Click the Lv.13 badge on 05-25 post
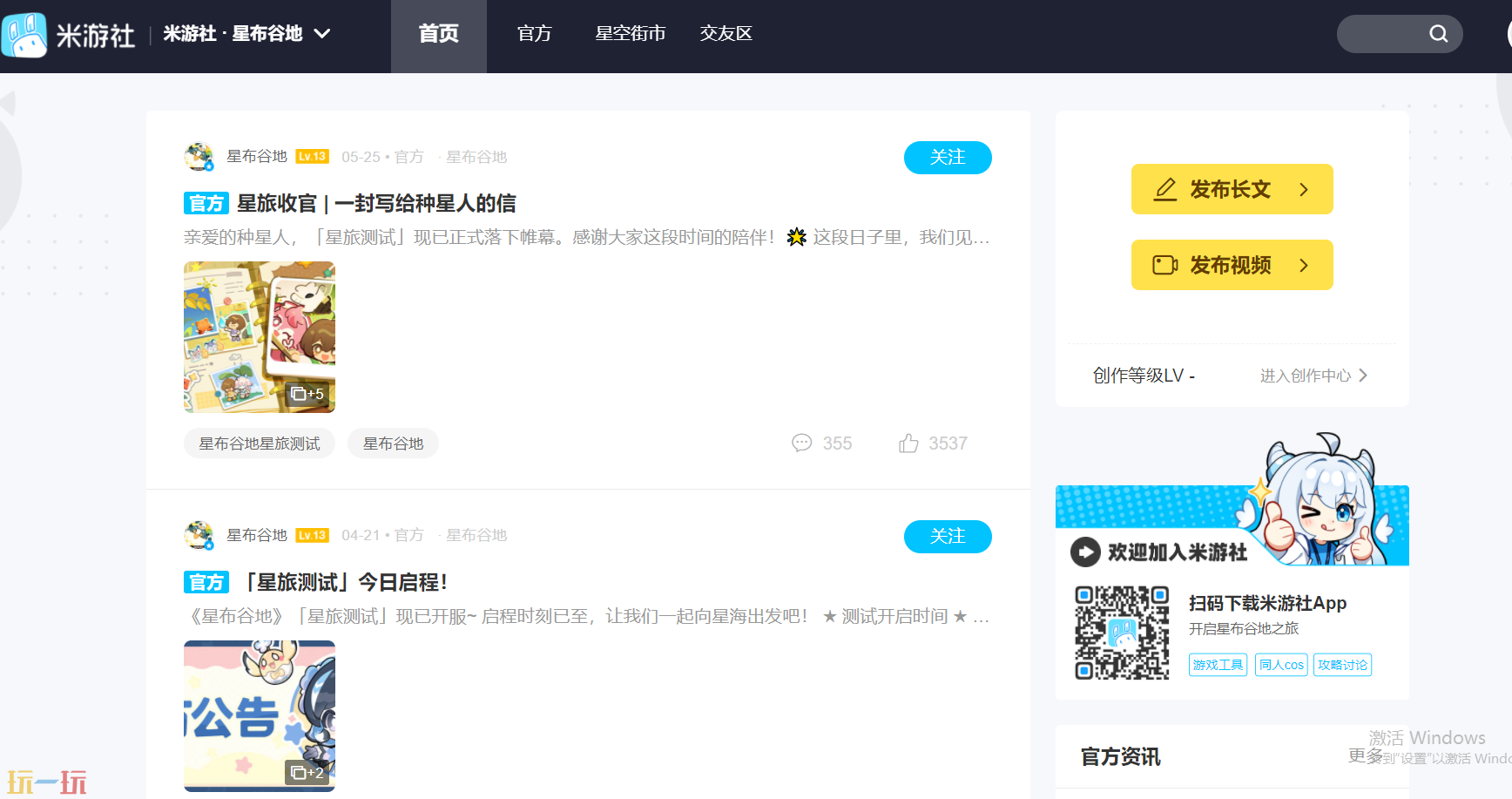Viewport: 1512px width, 799px height. [312, 157]
